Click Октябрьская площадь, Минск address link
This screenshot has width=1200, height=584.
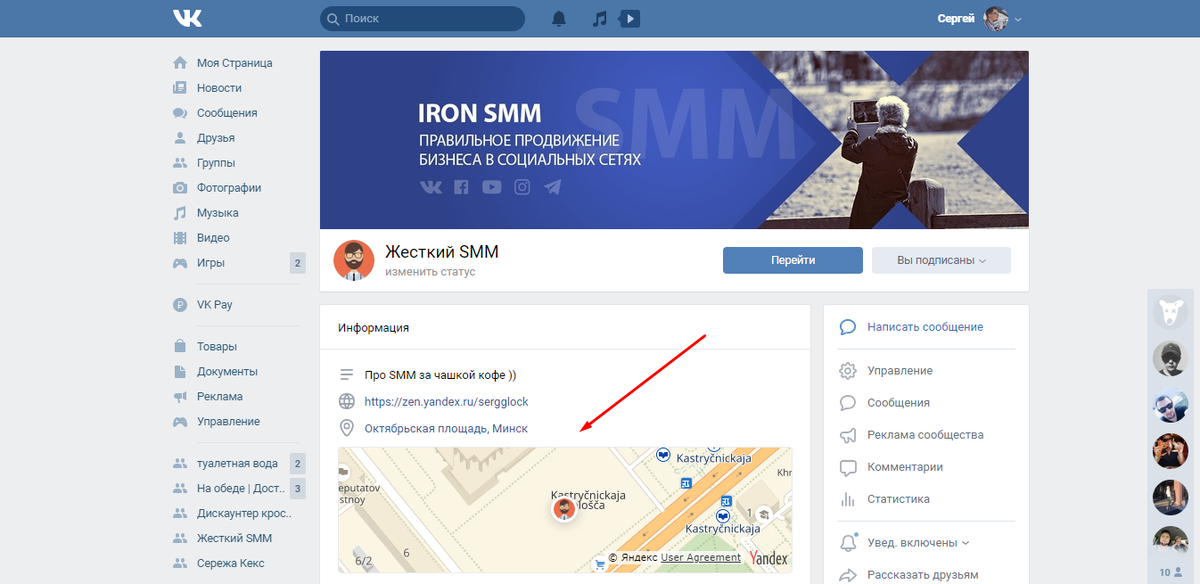[446, 428]
